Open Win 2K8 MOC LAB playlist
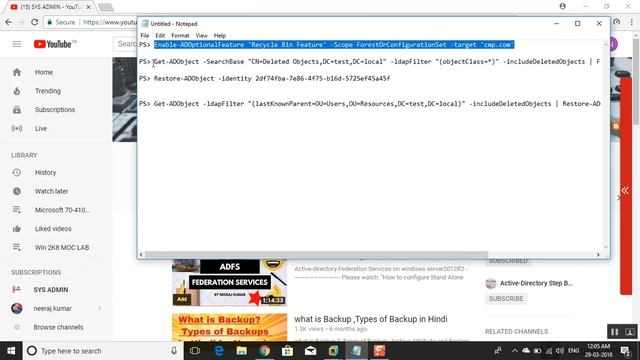The image size is (640, 360). (62, 248)
